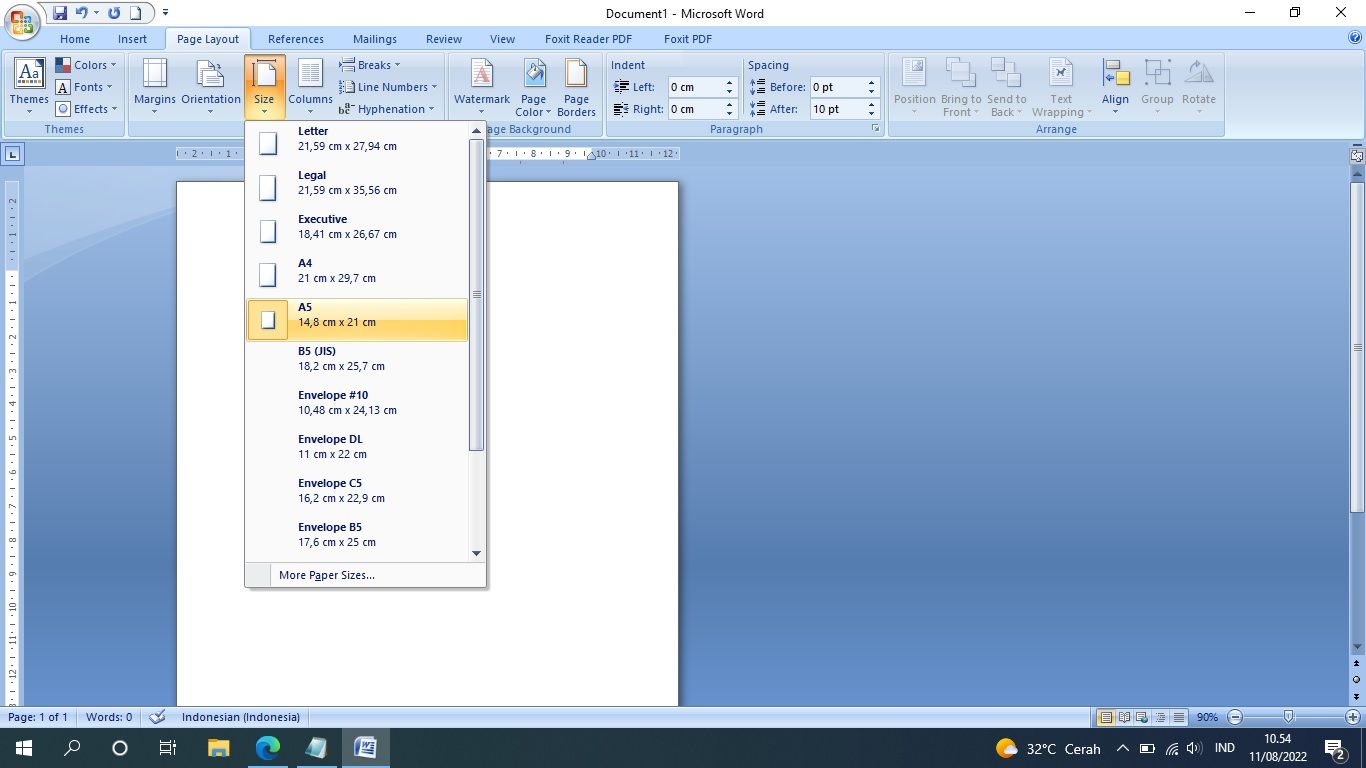
Task: Open the Watermark gallery
Action: [x=482, y=87]
